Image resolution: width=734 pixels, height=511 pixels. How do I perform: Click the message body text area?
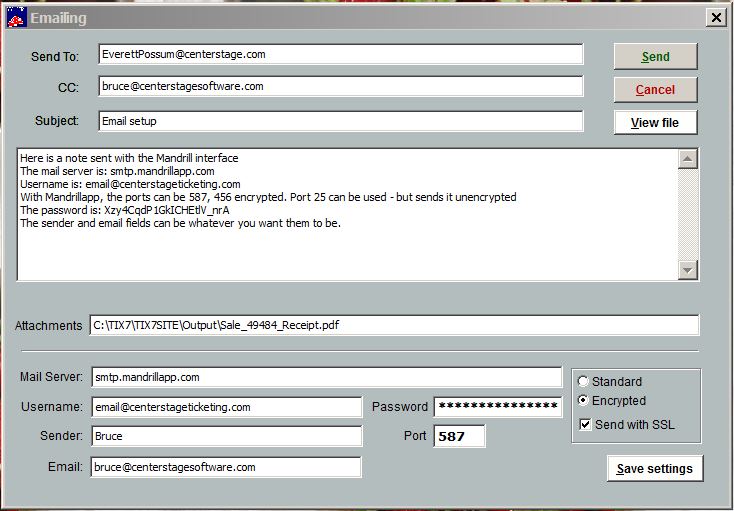pyautogui.click(x=347, y=214)
